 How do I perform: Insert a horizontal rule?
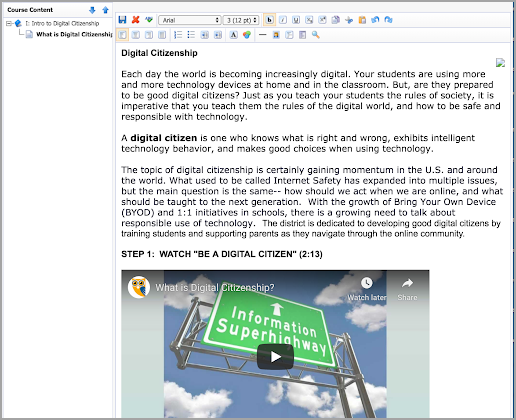(x=263, y=35)
